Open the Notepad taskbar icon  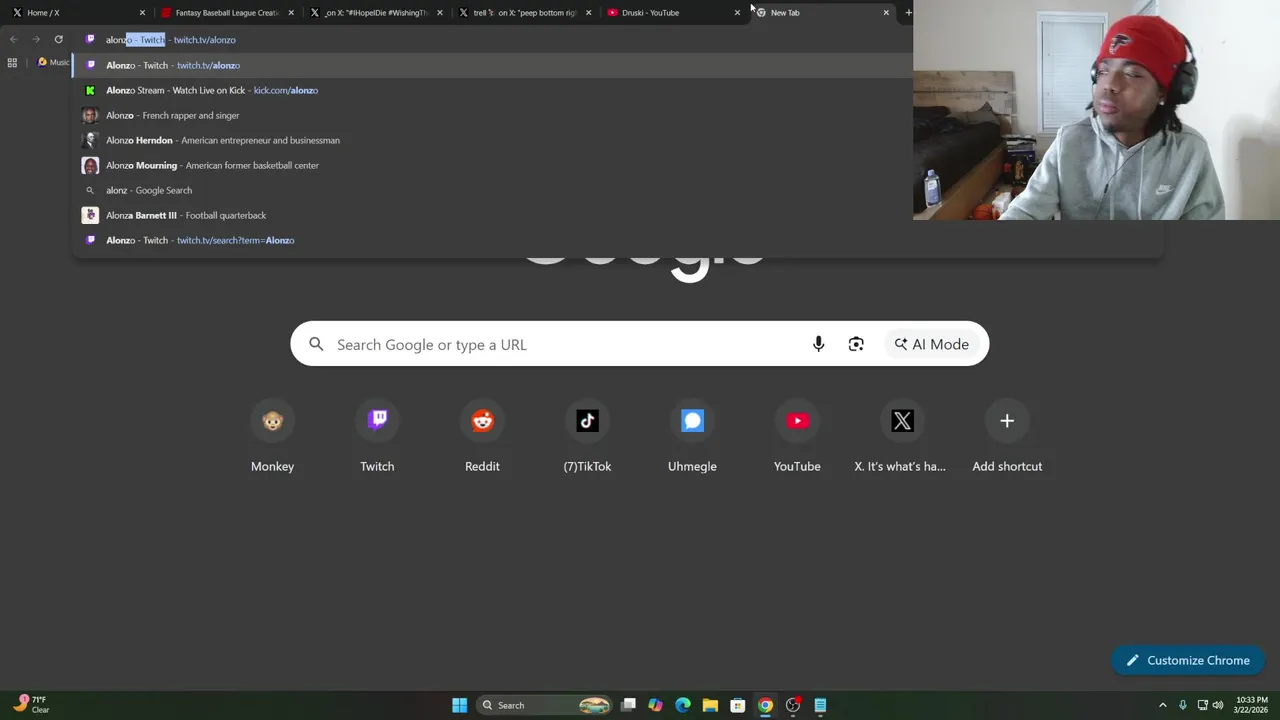(820, 705)
